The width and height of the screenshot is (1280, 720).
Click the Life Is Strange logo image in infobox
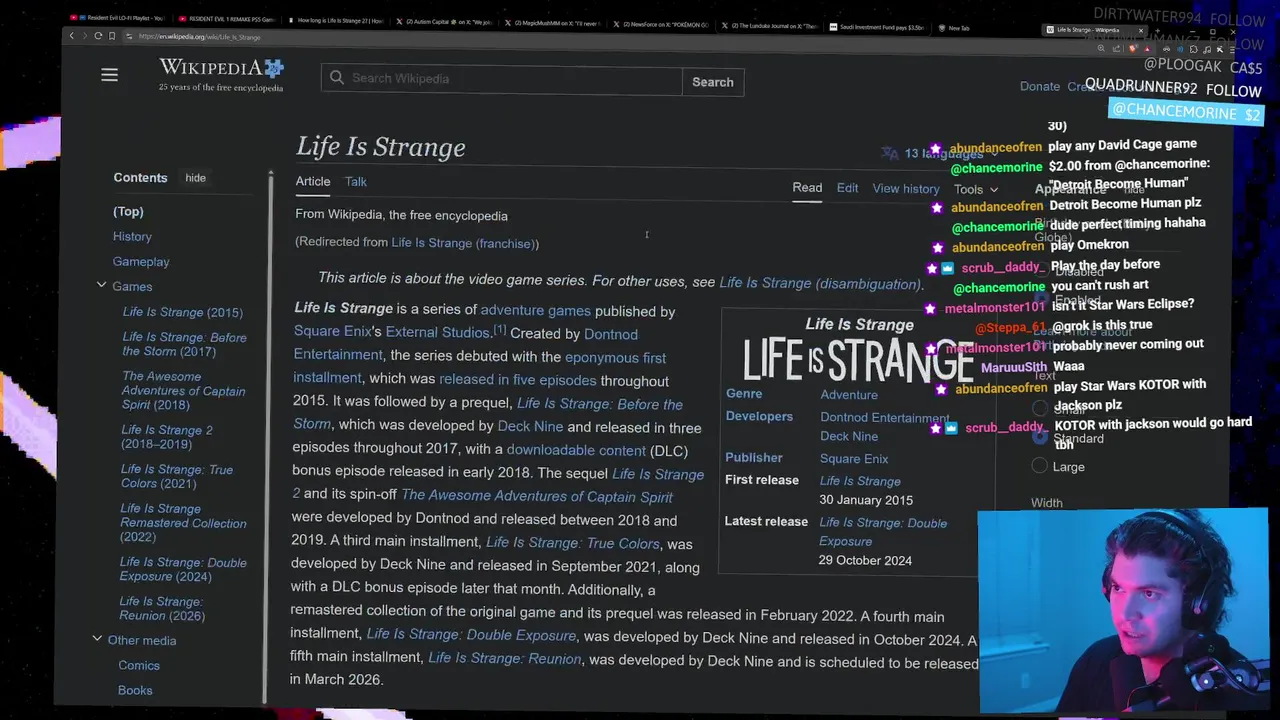(858, 359)
